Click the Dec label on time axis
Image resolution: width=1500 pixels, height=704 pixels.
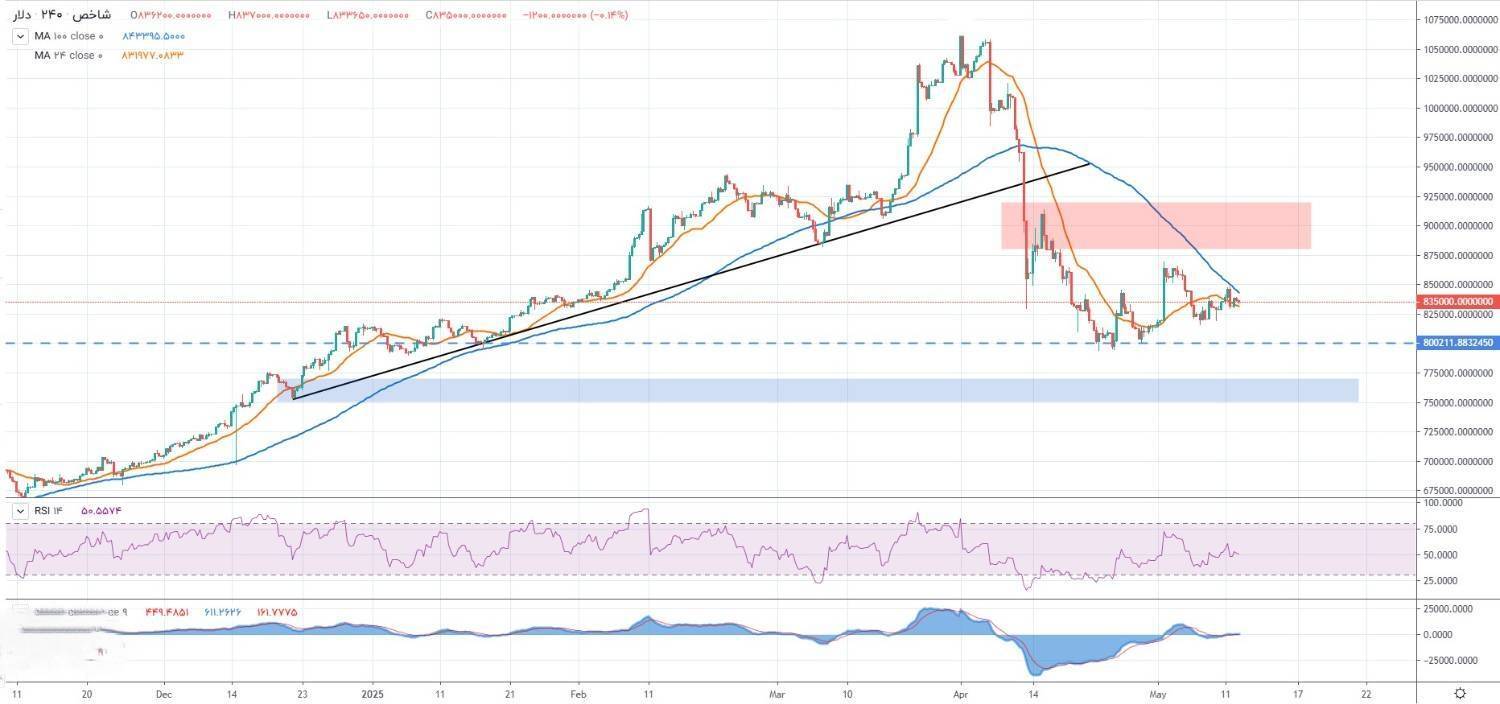(x=164, y=692)
